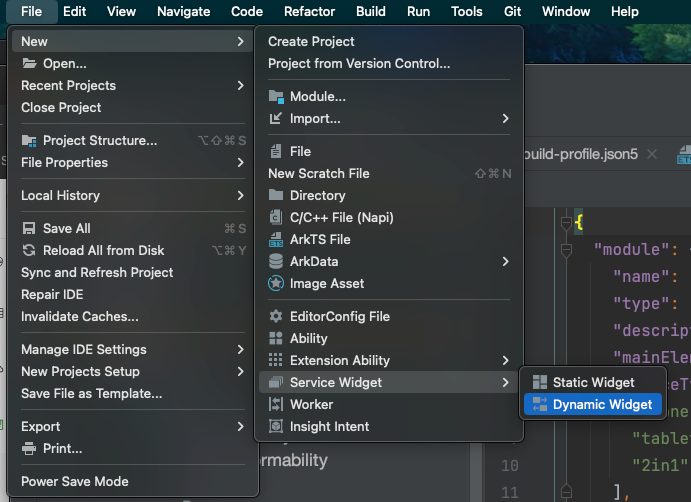Image resolution: width=691 pixels, height=502 pixels.
Task: Expand the Extension Ability submenu arrow
Action: tap(505, 361)
